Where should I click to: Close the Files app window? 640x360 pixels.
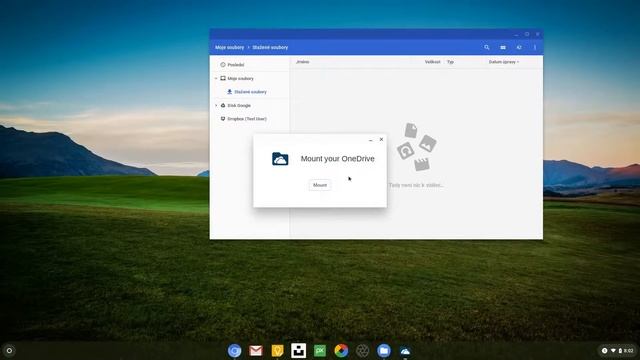click(x=537, y=34)
